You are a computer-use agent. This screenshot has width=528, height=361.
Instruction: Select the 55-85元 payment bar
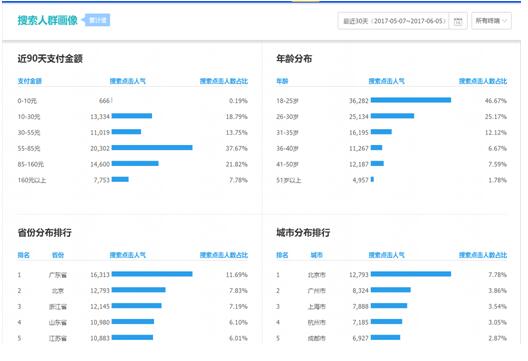click(152, 147)
